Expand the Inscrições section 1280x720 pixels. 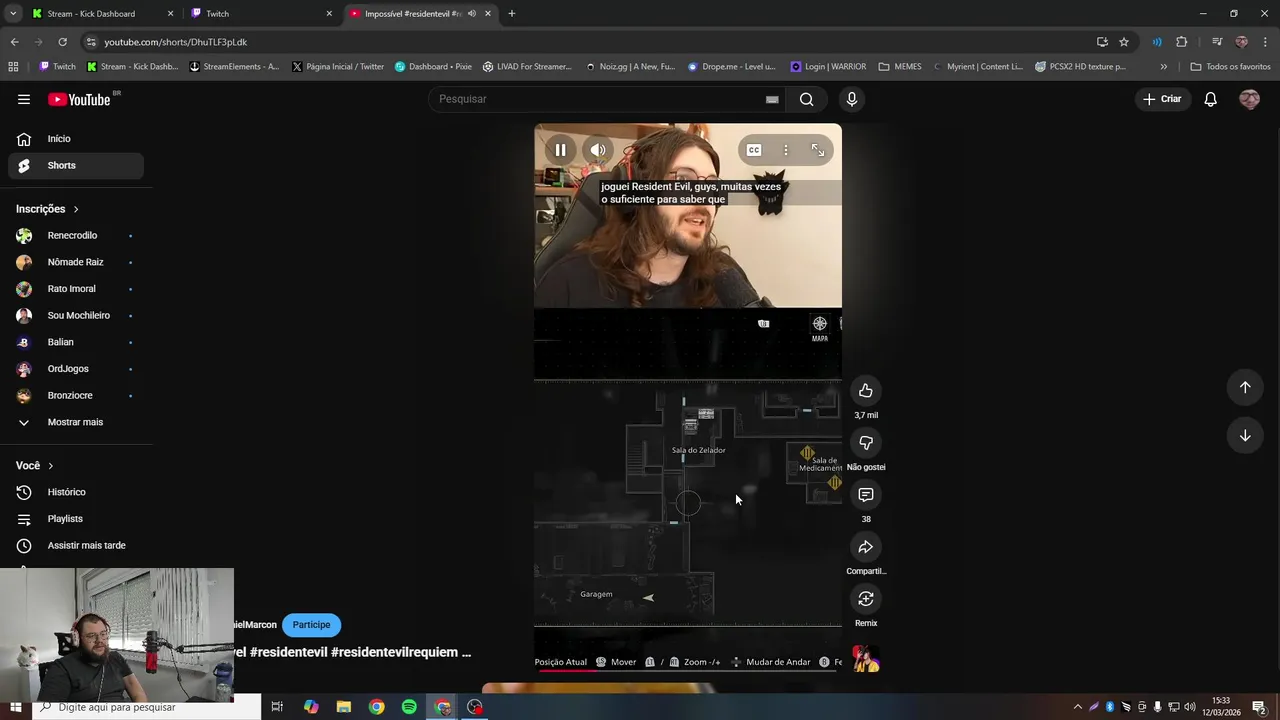tap(48, 209)
